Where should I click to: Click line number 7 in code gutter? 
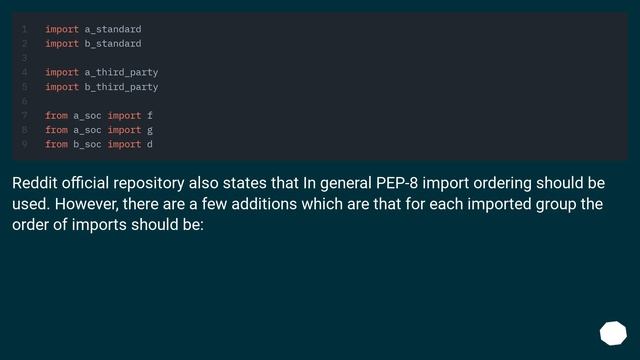click(x=24, y=116)
